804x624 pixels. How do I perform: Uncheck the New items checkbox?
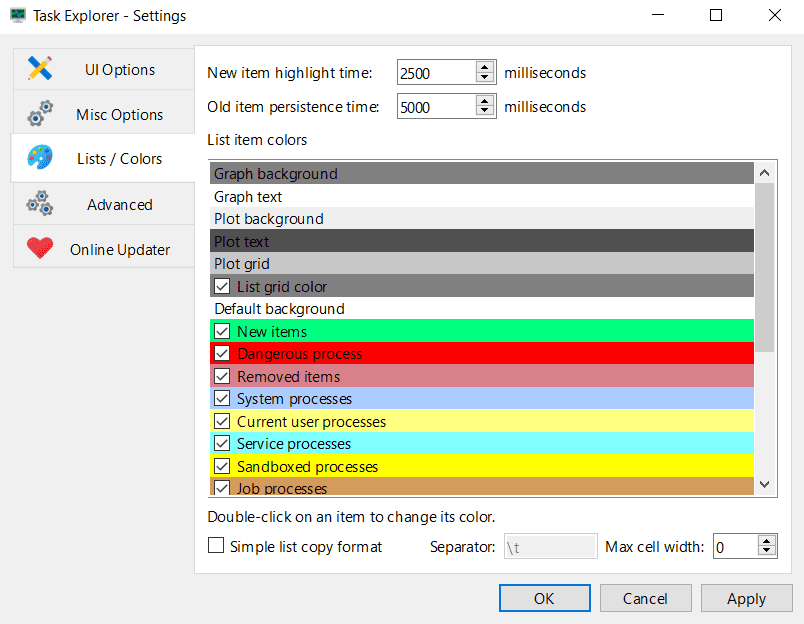click(x=222, y=331)
